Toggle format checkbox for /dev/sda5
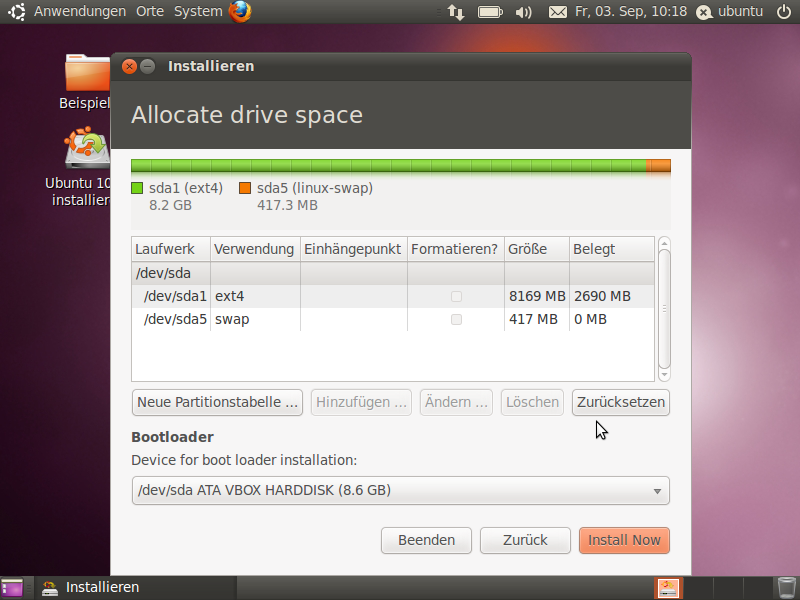 coord(456,320)
